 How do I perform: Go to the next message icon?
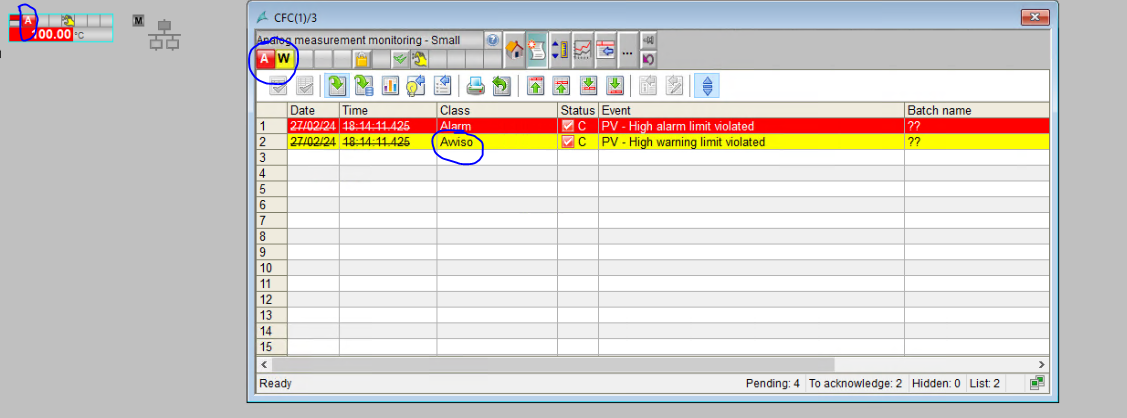coord(588,86)
